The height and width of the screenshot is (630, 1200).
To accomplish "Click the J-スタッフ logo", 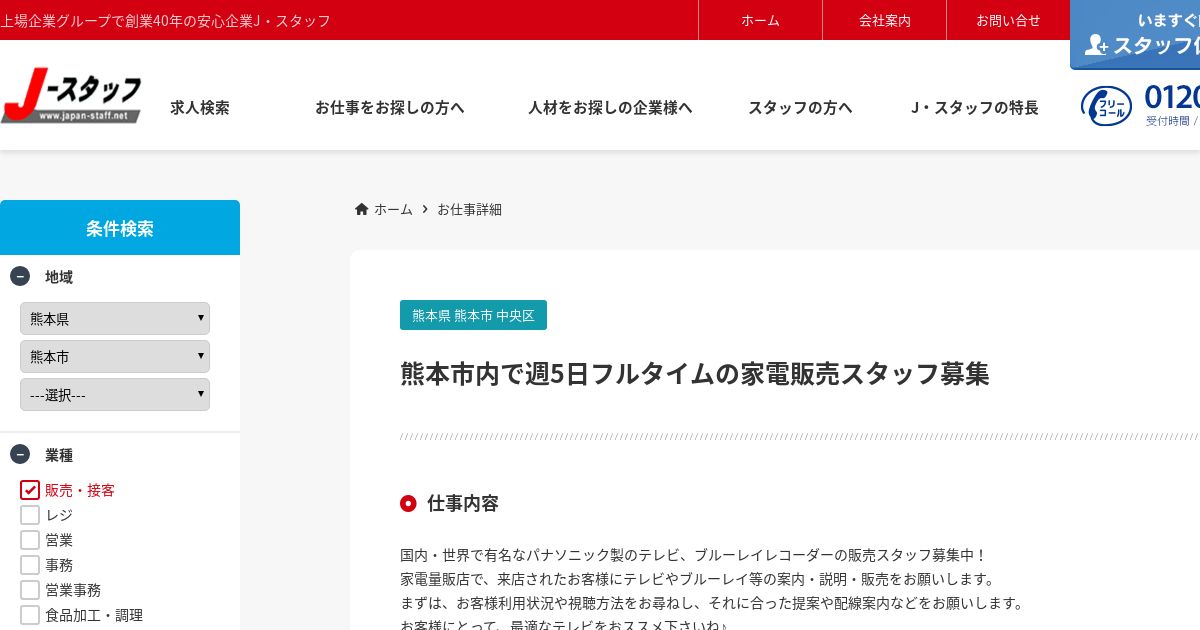I will point(71,98).
